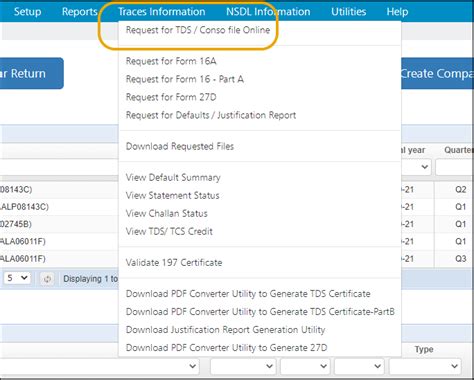Choose Request for Form 16 - Part A
Image resolution: width=474 pixels, height=380 pixels.
click(x=185, y=79)
